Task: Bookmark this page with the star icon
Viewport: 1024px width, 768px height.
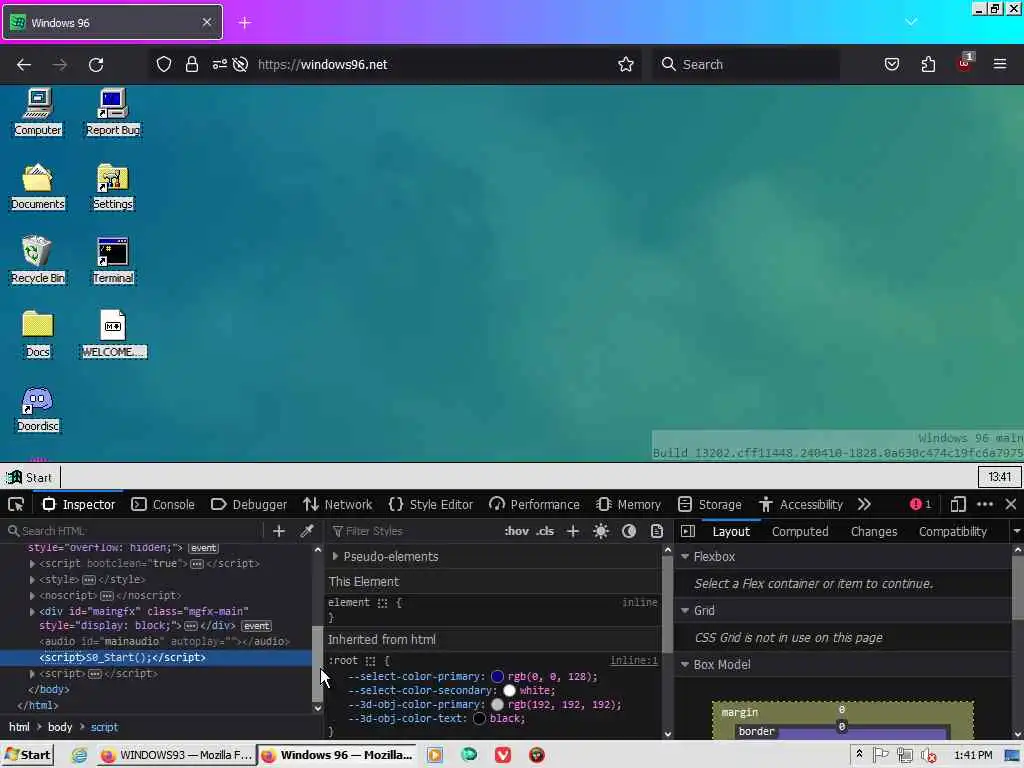Action: pyautogui.click(x=626, y=64)
